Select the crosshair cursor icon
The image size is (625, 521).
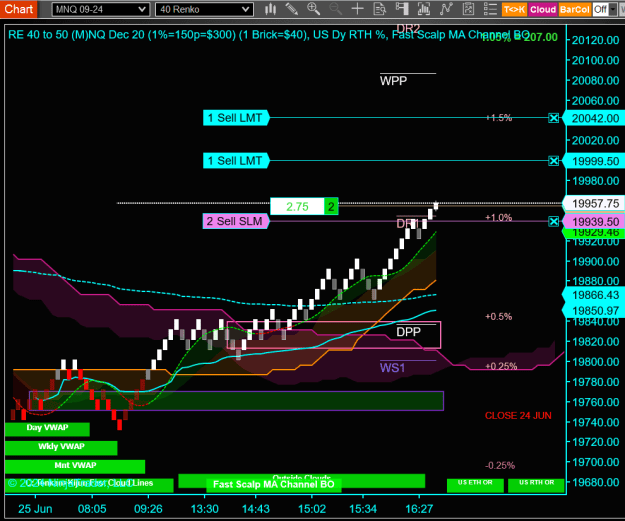[358, 9]
